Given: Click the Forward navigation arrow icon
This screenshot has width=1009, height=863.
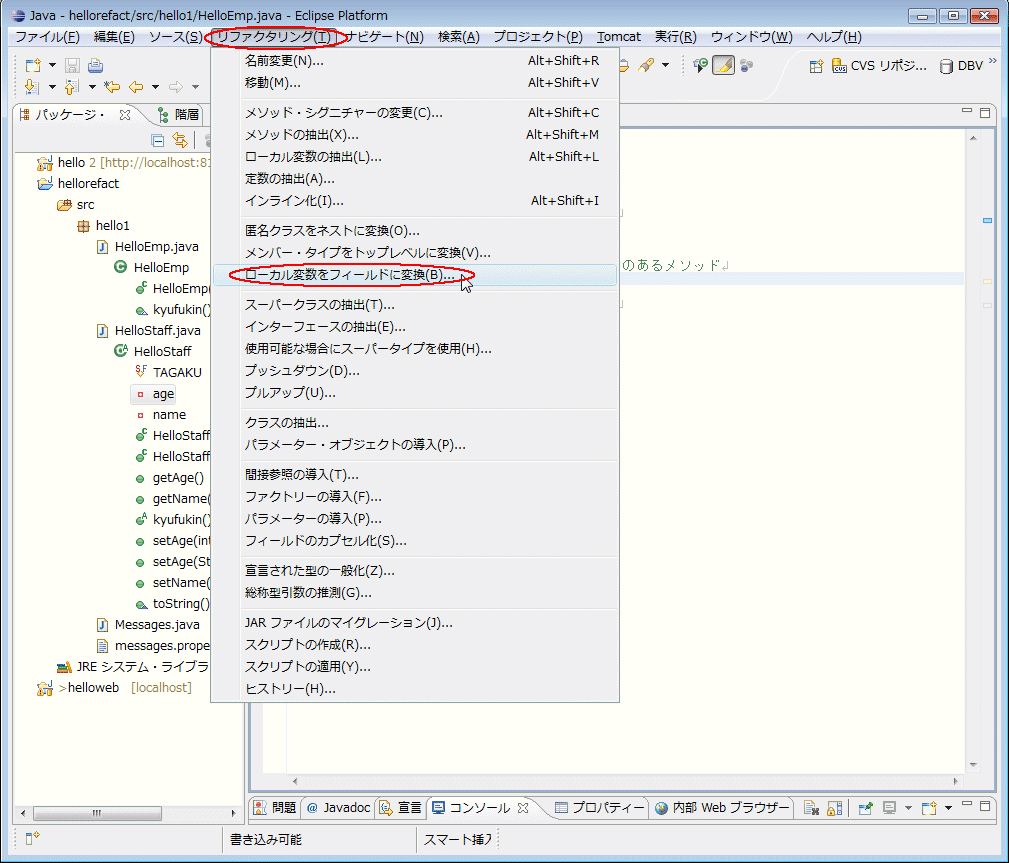Looking at the screenshot, I should (x=176, y=86).
